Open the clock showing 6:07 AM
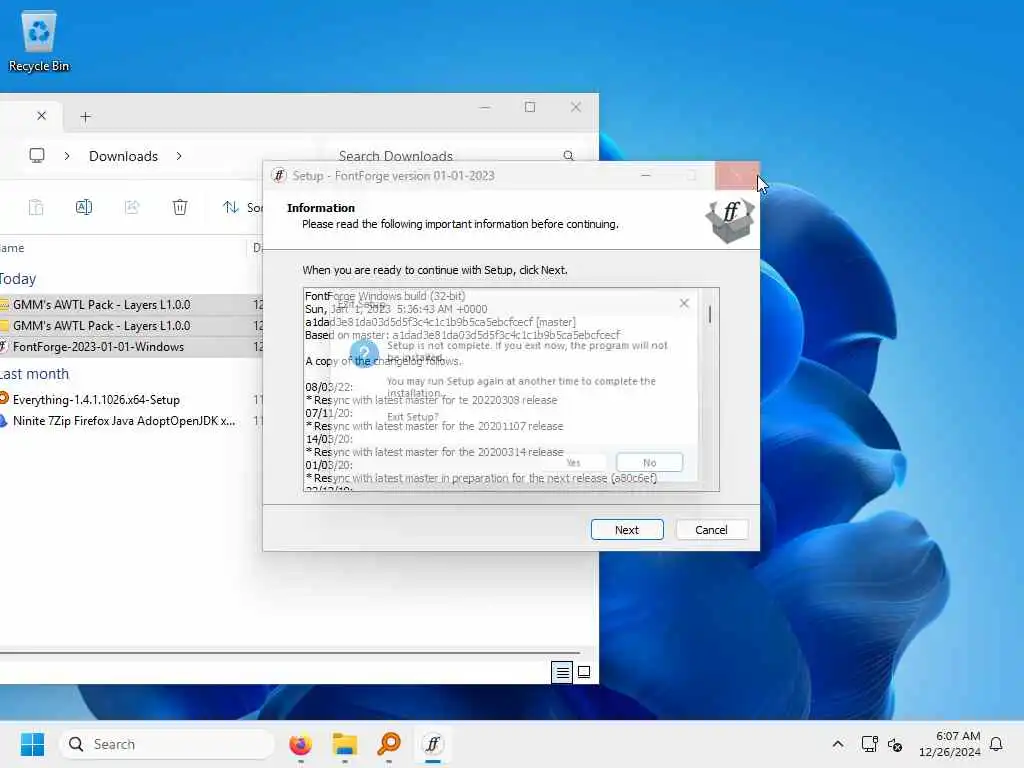1024x768 pixels. 950,744
